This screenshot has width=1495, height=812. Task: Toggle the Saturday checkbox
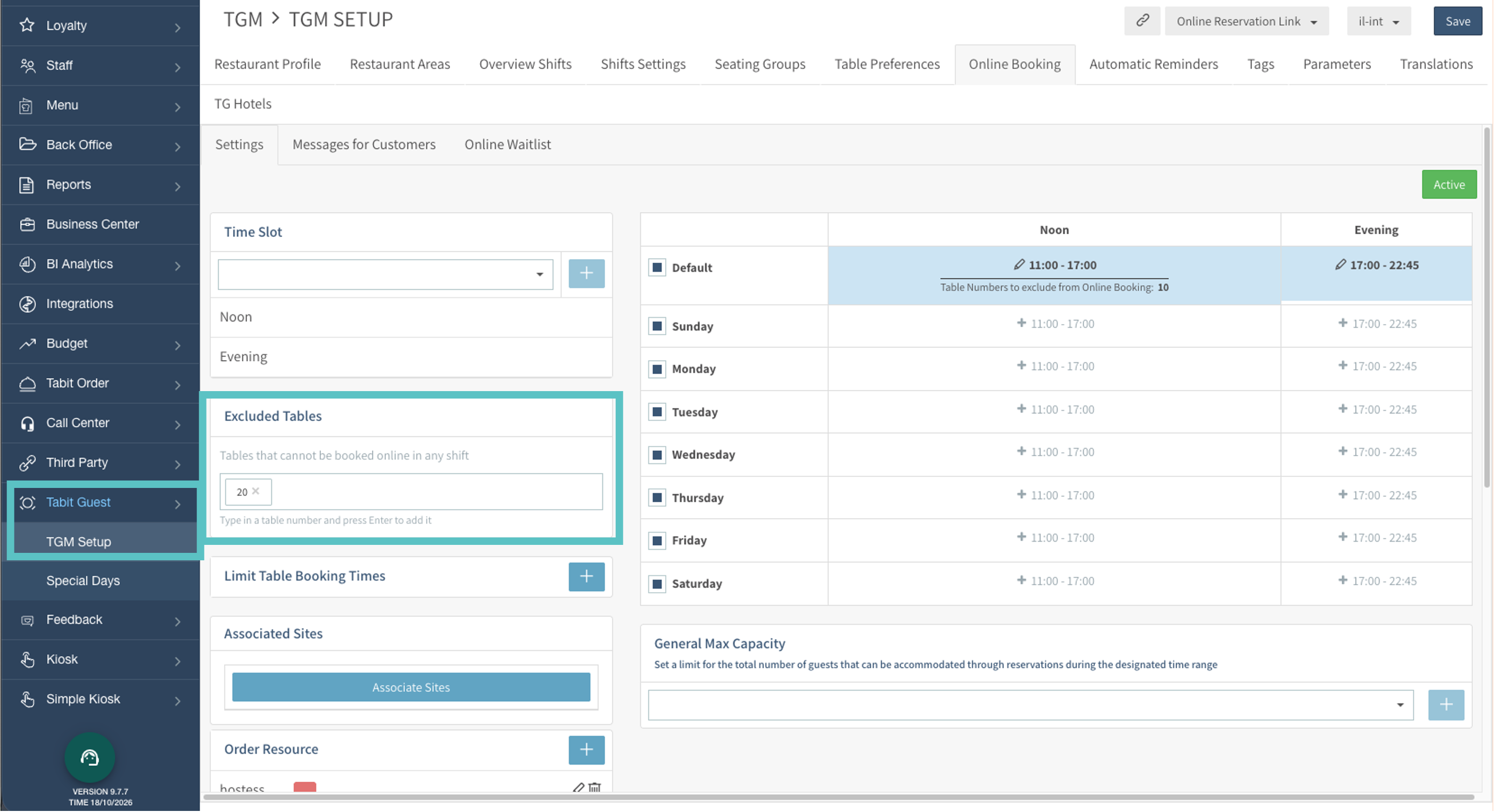tap(656, 583)
